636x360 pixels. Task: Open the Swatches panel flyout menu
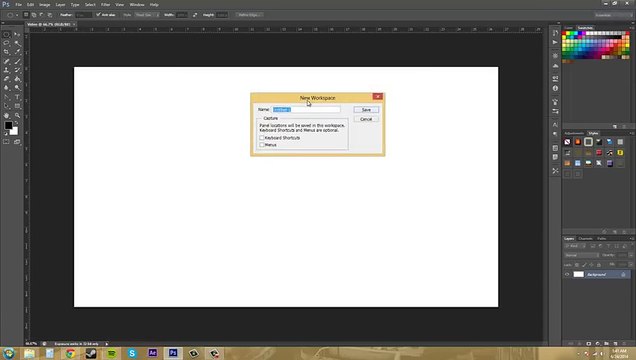click(632, 28)
